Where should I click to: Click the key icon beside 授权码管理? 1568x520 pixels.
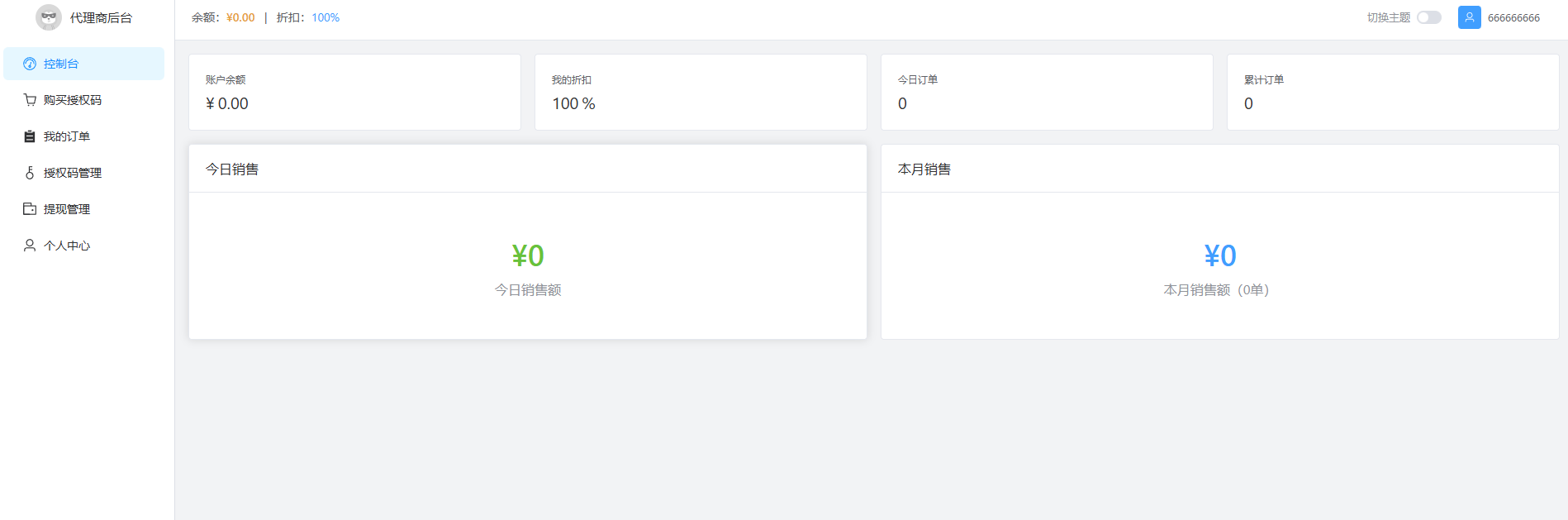28,172
